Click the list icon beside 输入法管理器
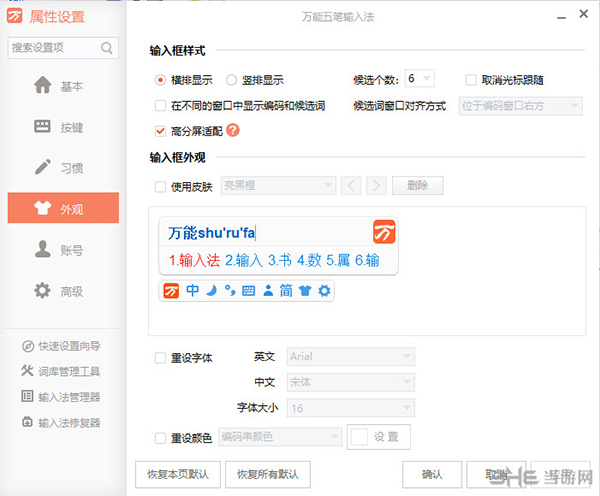 27,396
